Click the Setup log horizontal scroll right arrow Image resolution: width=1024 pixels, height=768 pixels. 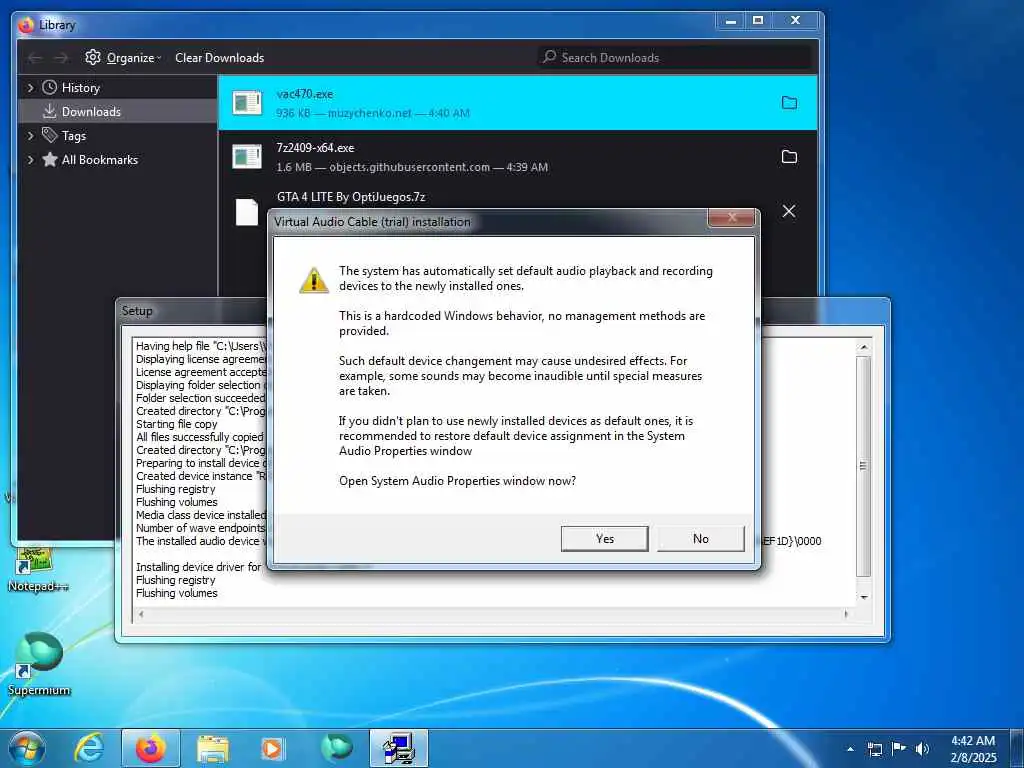click(x=846, y=614)
